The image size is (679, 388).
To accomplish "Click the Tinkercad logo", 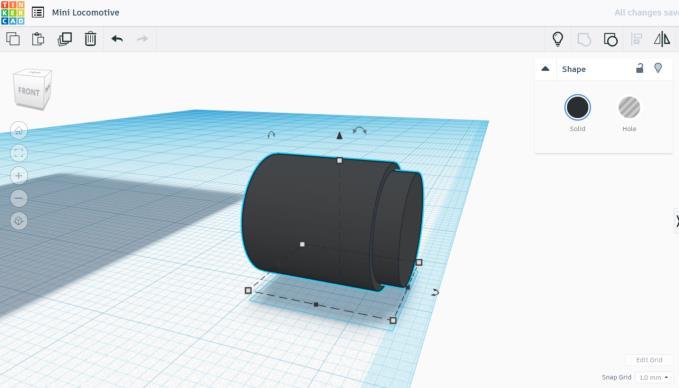I will click(13, 13).
